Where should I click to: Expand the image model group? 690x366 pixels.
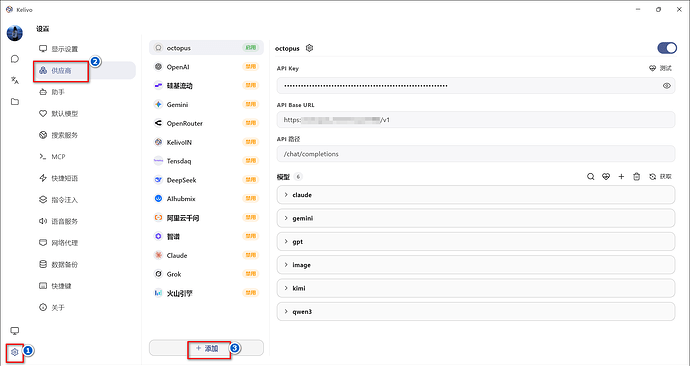point(476,265)
